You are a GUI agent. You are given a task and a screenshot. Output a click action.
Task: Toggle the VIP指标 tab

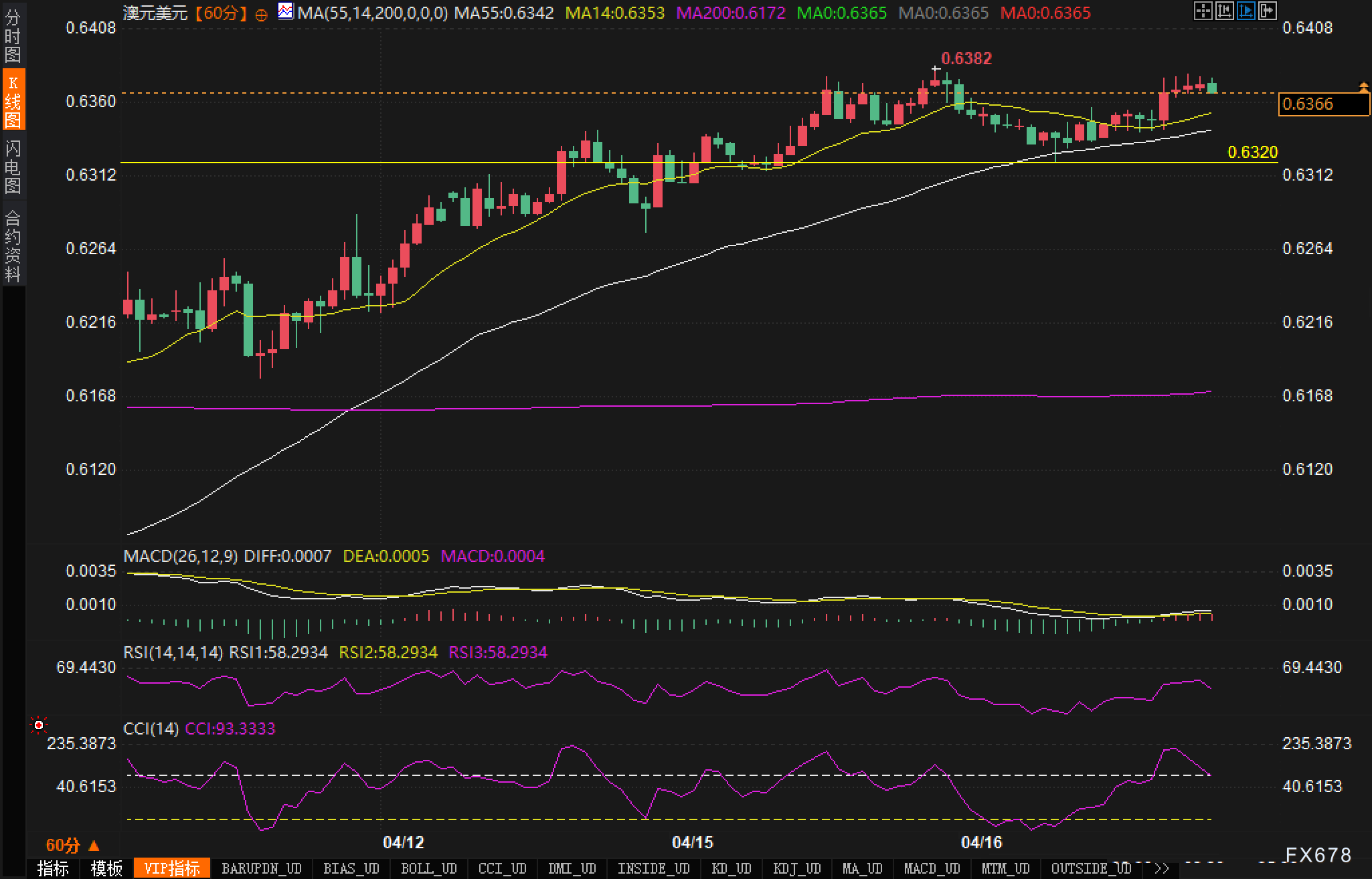(x=172, y=868)
